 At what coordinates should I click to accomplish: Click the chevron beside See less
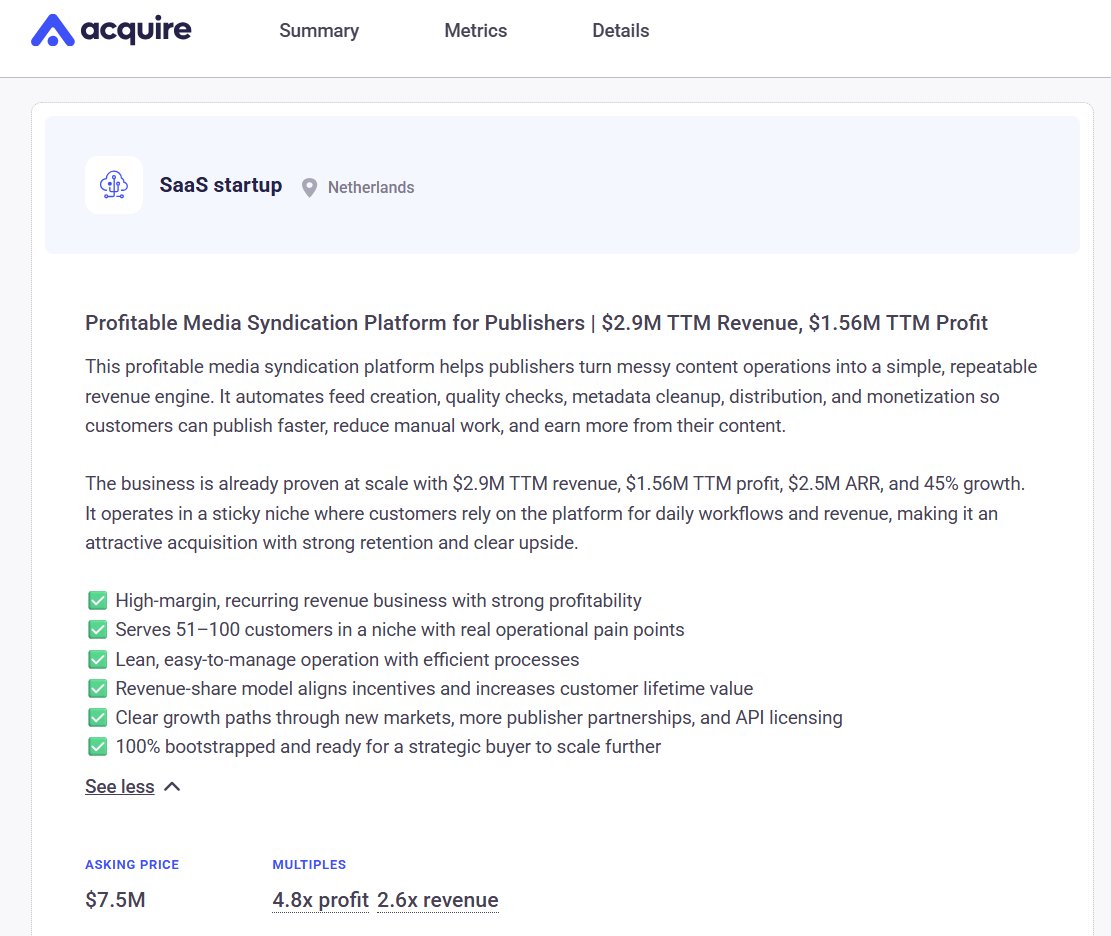pos(172,786)
